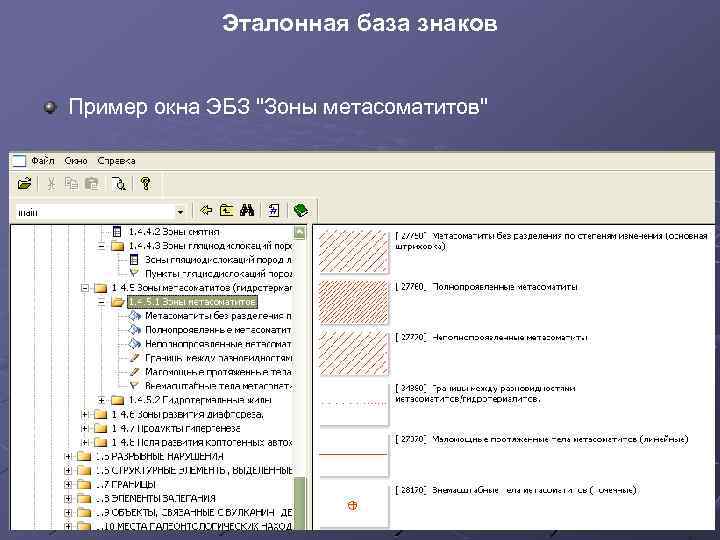The image size is (720, 540).
Task: Click the 27750 sparse hatch pattern swatch
Action: (x=354, y=252)
